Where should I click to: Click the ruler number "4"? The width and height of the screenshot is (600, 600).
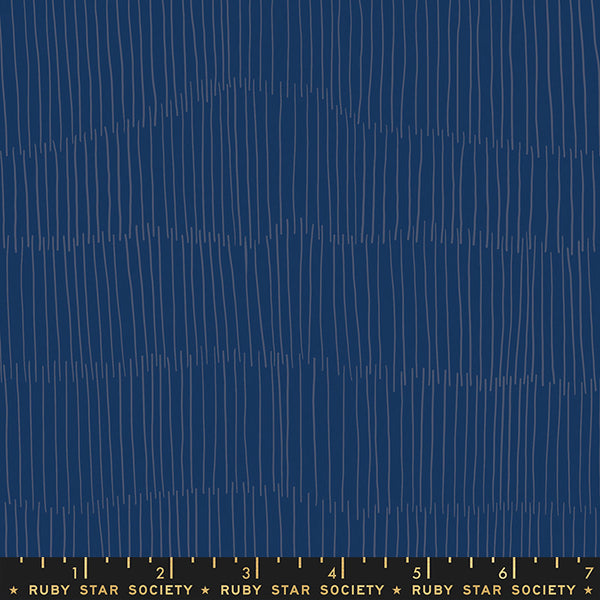click(x=332, y=573)
